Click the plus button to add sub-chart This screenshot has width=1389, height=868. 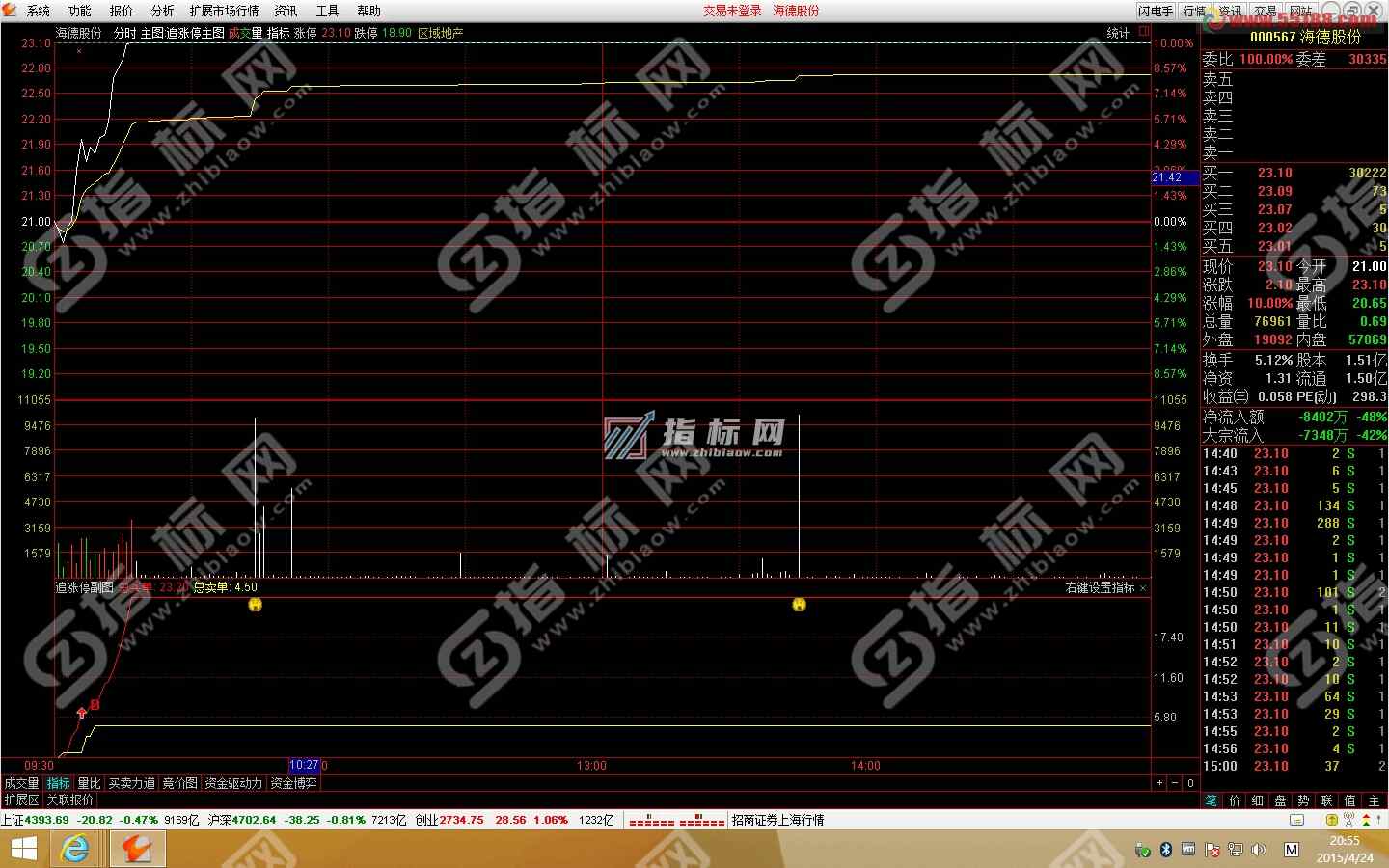click(1159, 783)
